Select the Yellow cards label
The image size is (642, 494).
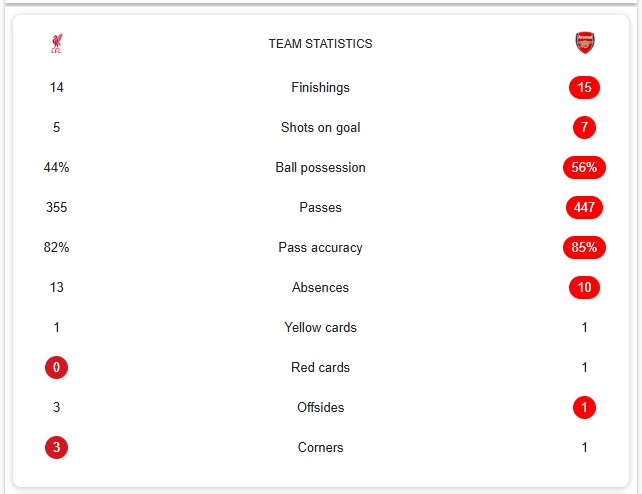click(321, 327)
